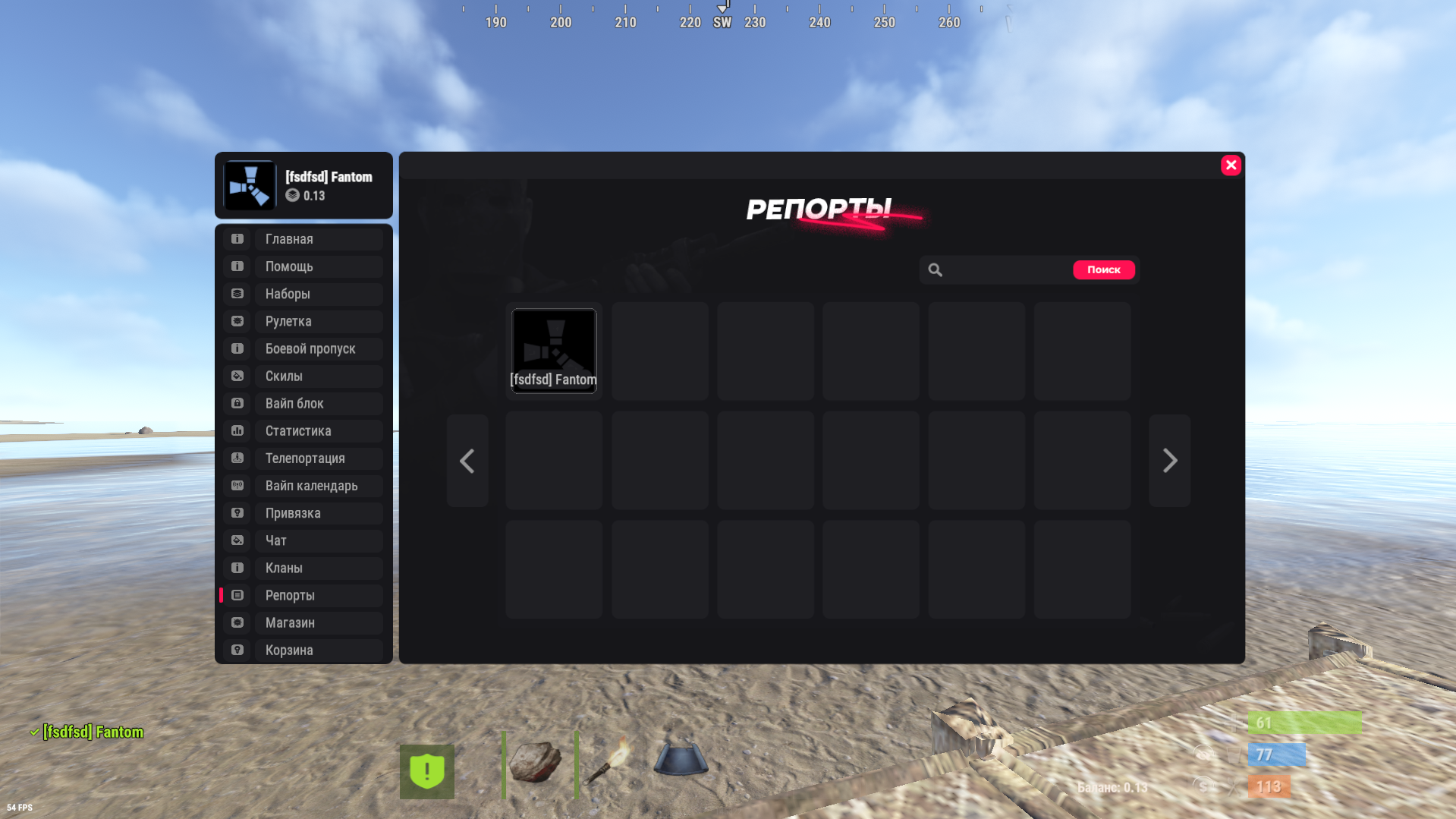
Task: Select the Чат message icon
Action: 237,540
